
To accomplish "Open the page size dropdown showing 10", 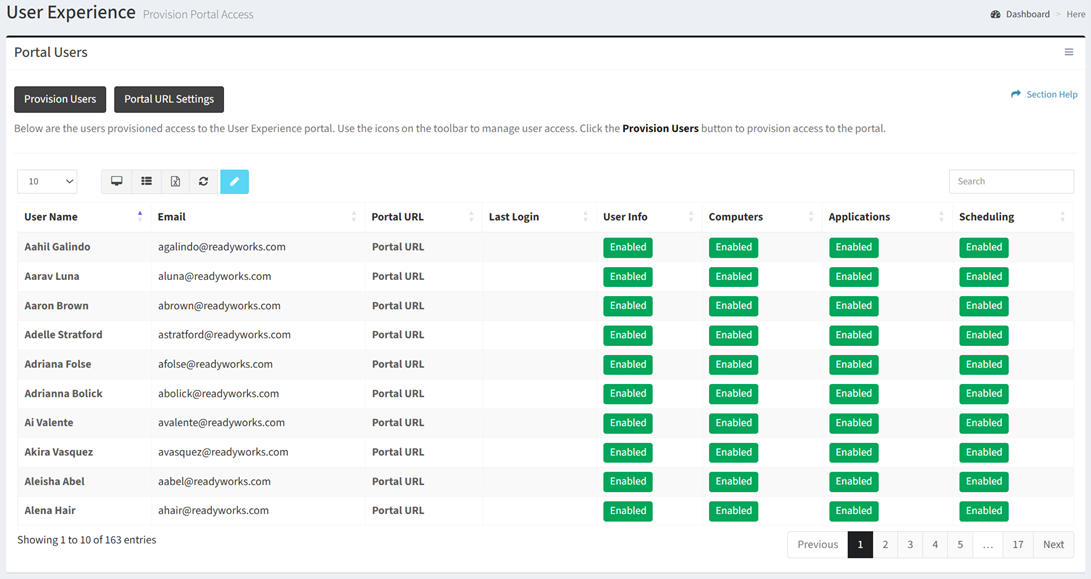I will 47,181.
